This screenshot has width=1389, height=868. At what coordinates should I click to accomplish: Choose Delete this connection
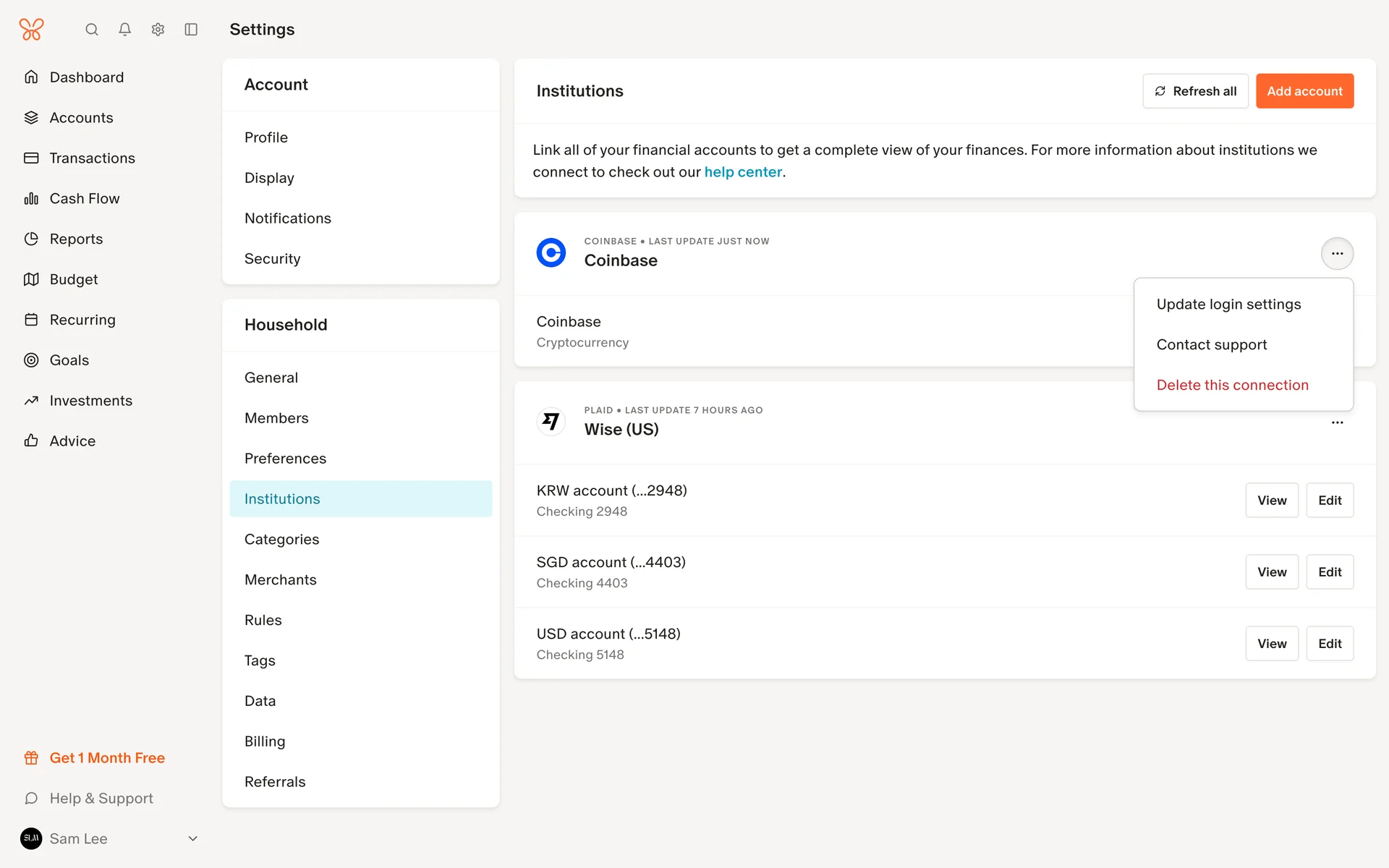[x=1232, y=385]
